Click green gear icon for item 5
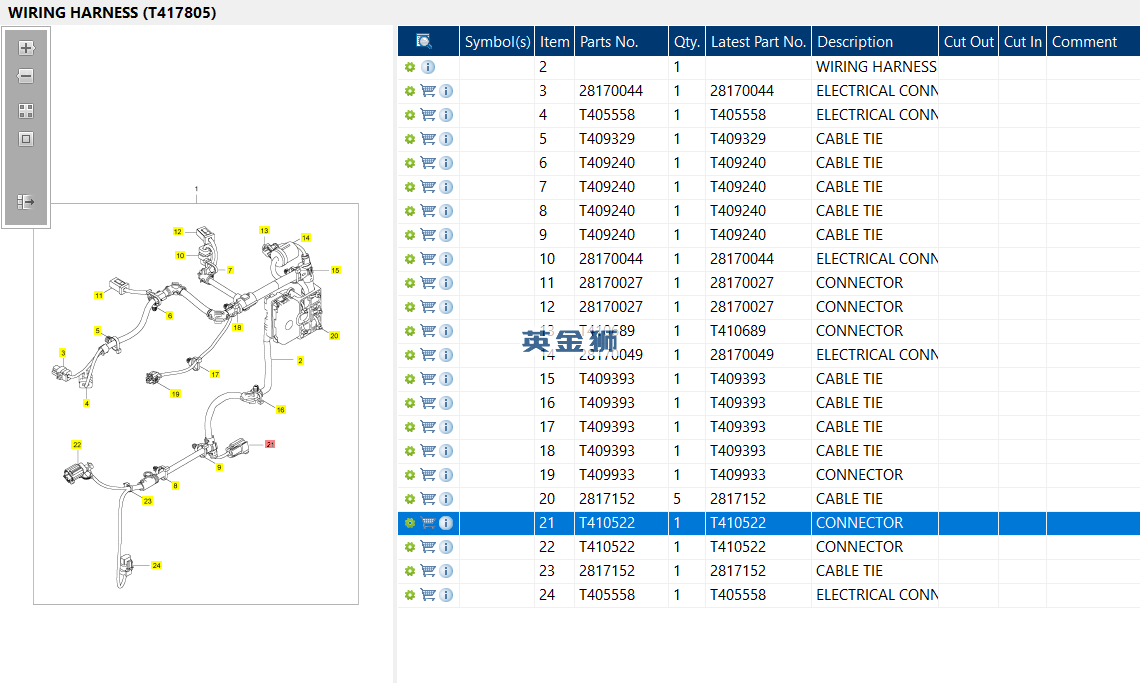 (409, 139)
